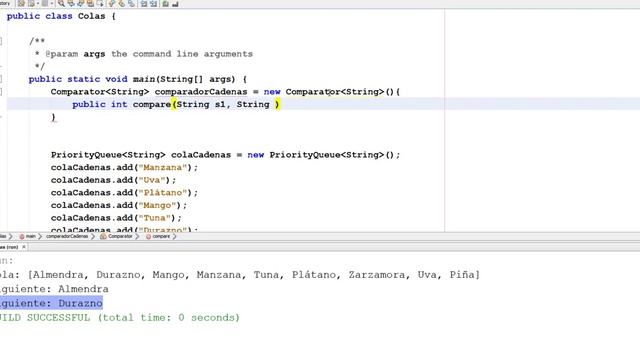Click the closing brace with error underline

pos(53,118)
